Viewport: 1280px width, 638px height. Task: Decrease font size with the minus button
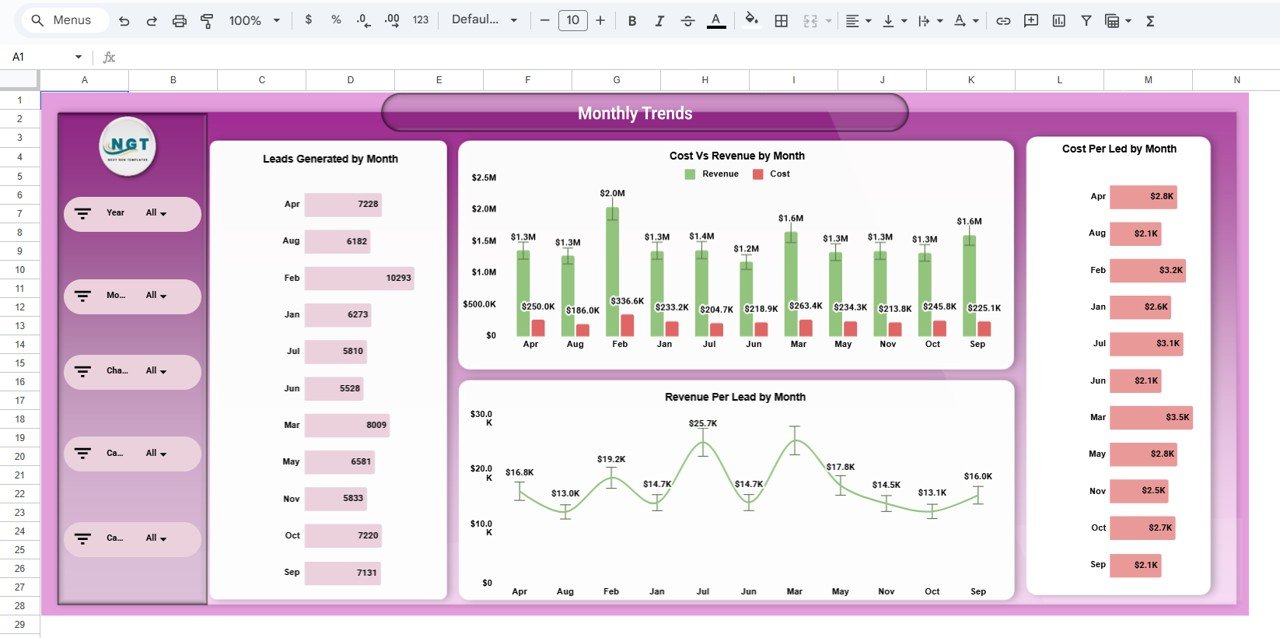pyautogui.click(x=545, y=19)
